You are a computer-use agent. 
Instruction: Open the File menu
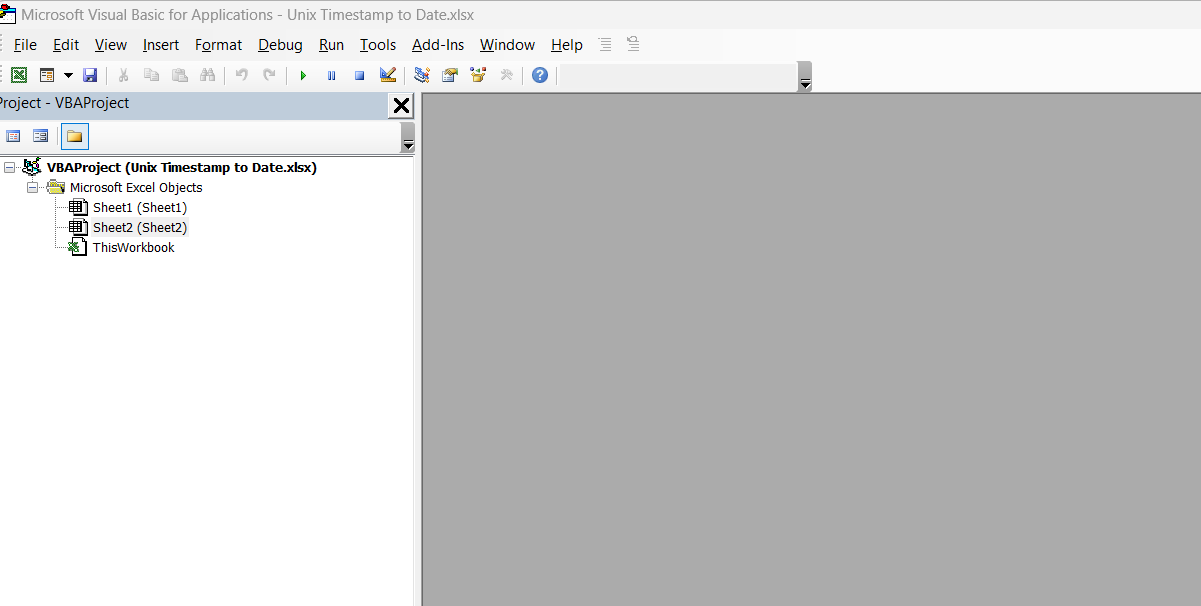coord(25,45)
